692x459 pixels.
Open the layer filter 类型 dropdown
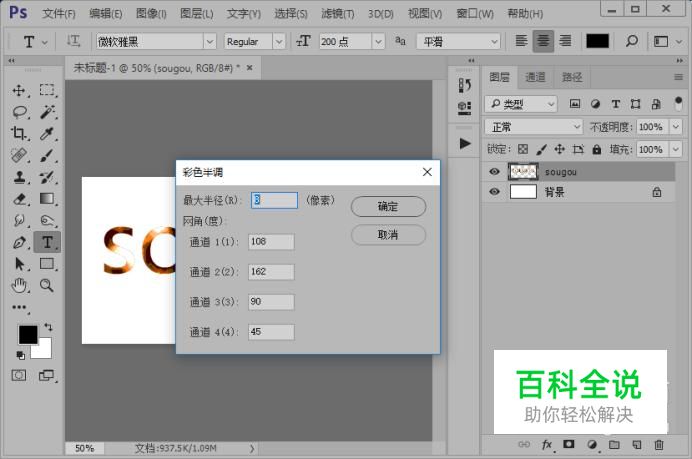pos(521,104)
